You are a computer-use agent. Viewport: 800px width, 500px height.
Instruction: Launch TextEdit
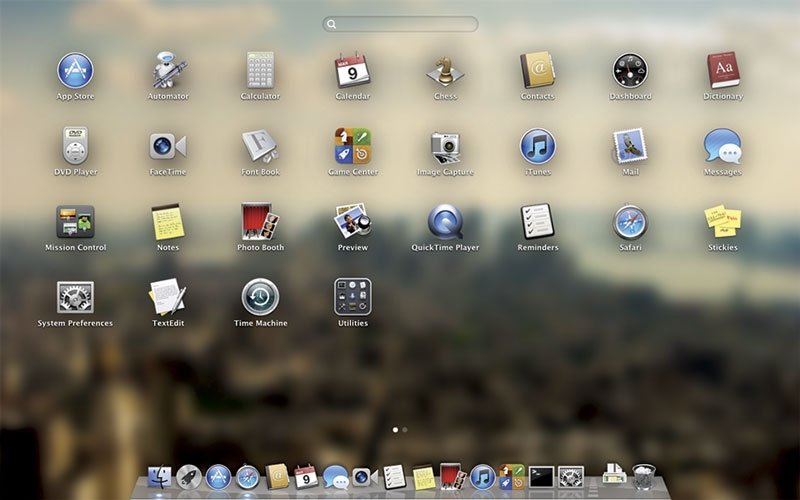point(168,297)
